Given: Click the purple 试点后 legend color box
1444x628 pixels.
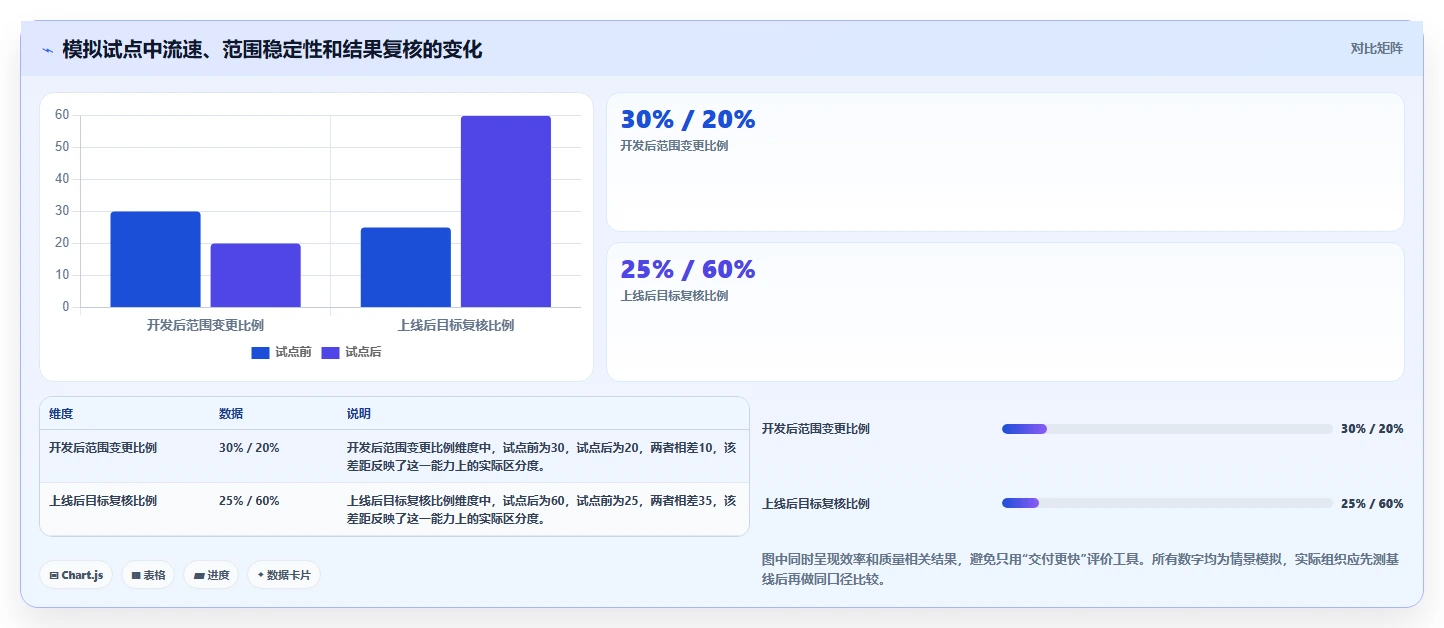Looking at the screenshot, I should click(x=330, y=352).
